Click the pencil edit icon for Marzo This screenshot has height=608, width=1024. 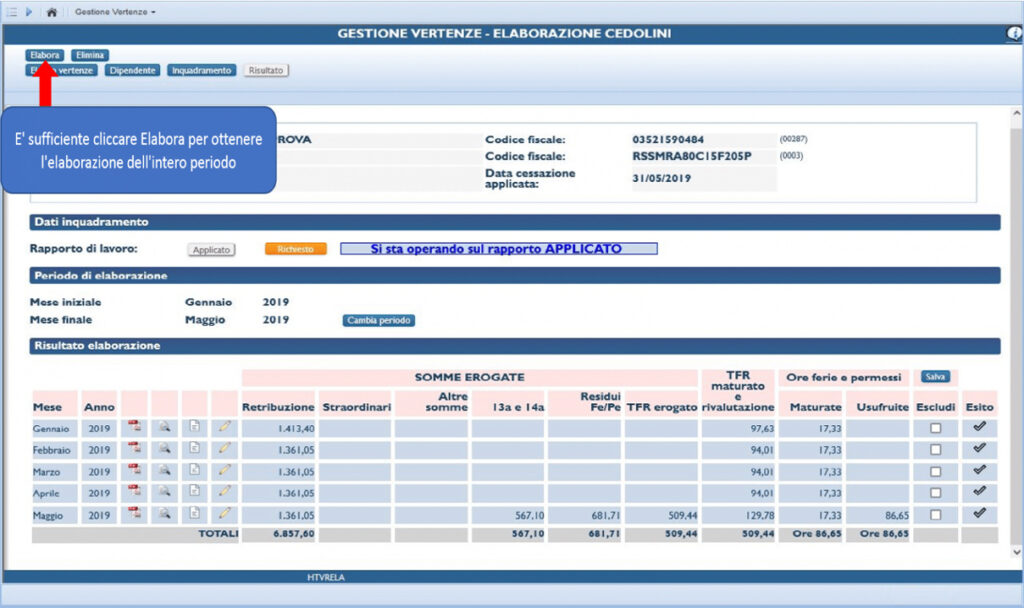coord(225,470)
